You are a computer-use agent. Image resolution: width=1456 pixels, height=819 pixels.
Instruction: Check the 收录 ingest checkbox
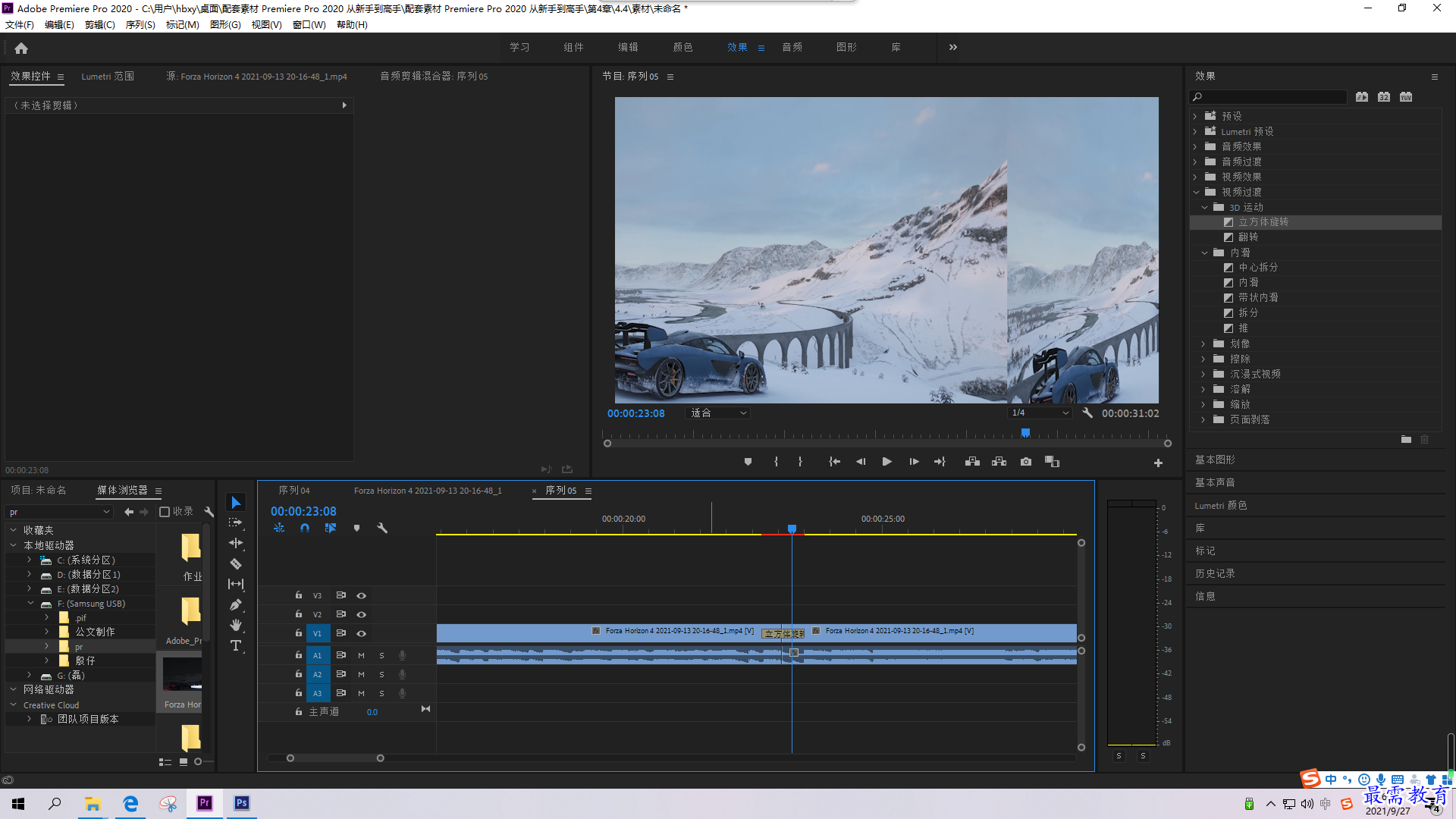165,512
